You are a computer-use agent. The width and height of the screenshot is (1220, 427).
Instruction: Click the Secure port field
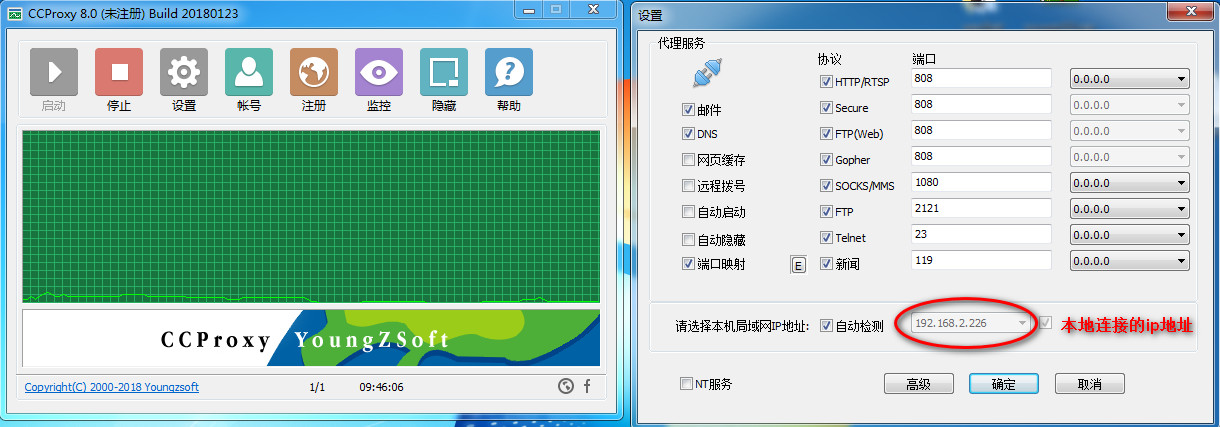(982, 104)
